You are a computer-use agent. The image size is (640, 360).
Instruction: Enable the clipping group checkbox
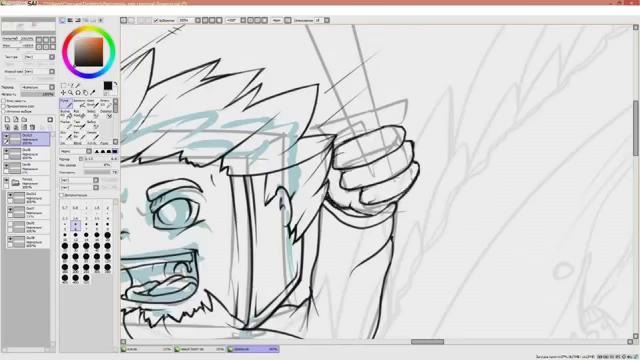pos(4,106)
